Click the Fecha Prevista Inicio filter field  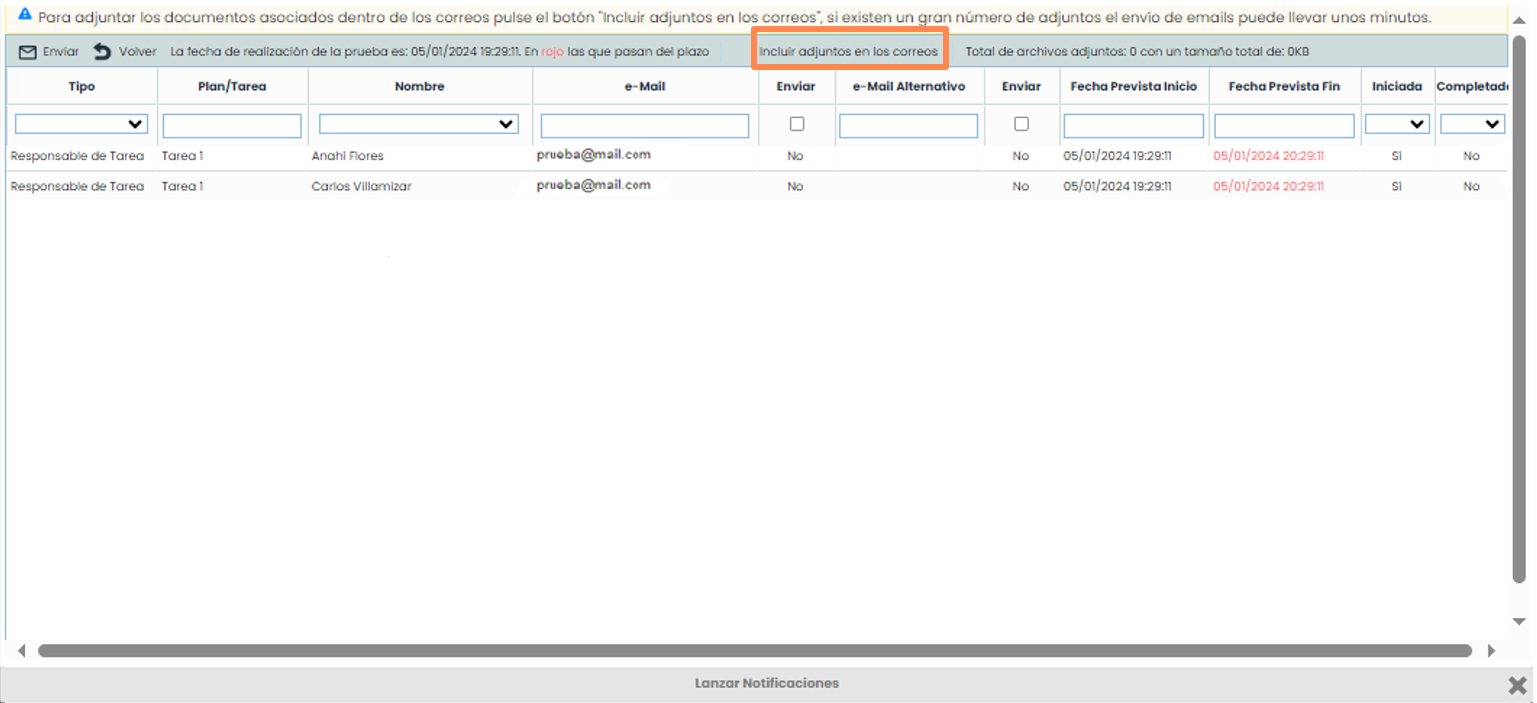click(x=1133, y=125)
